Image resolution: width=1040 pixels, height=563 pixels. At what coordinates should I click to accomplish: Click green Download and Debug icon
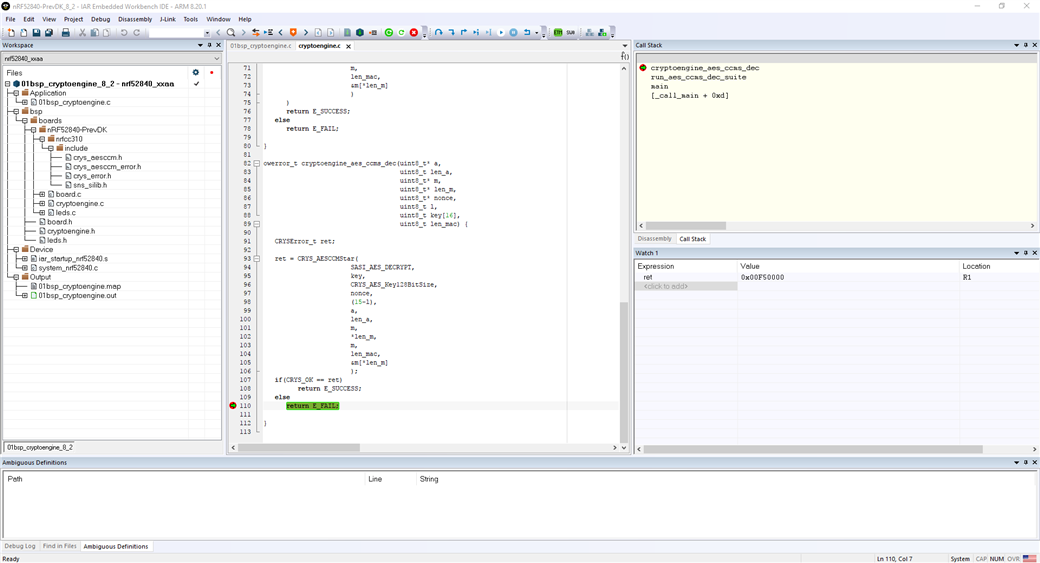(x=389, y=32)
